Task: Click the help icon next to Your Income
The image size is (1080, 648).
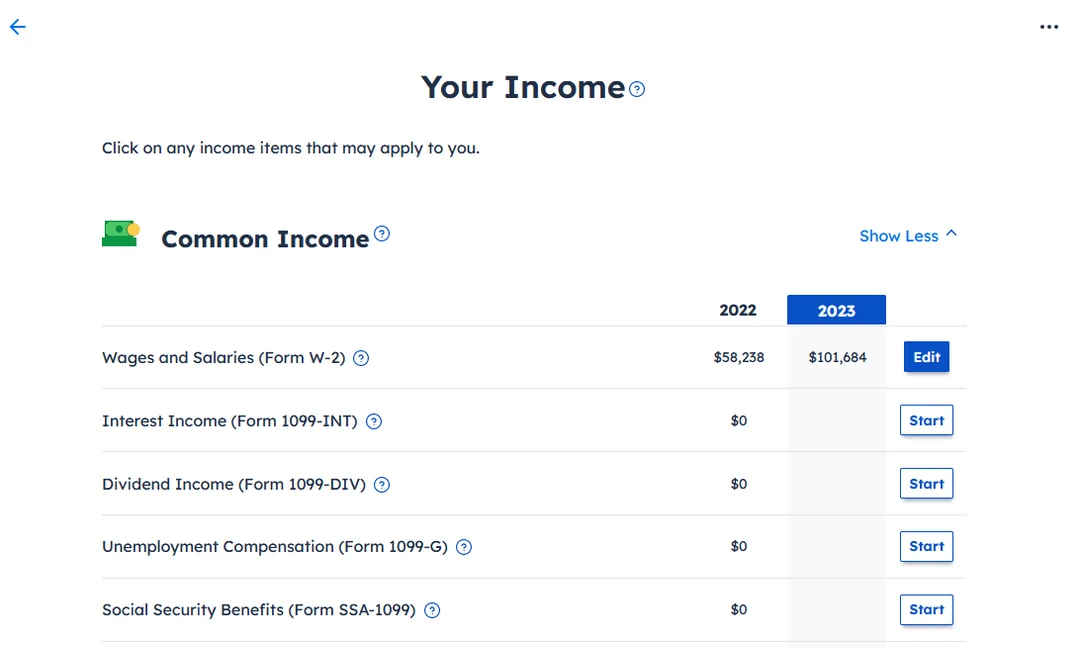Action: (637, 89)
